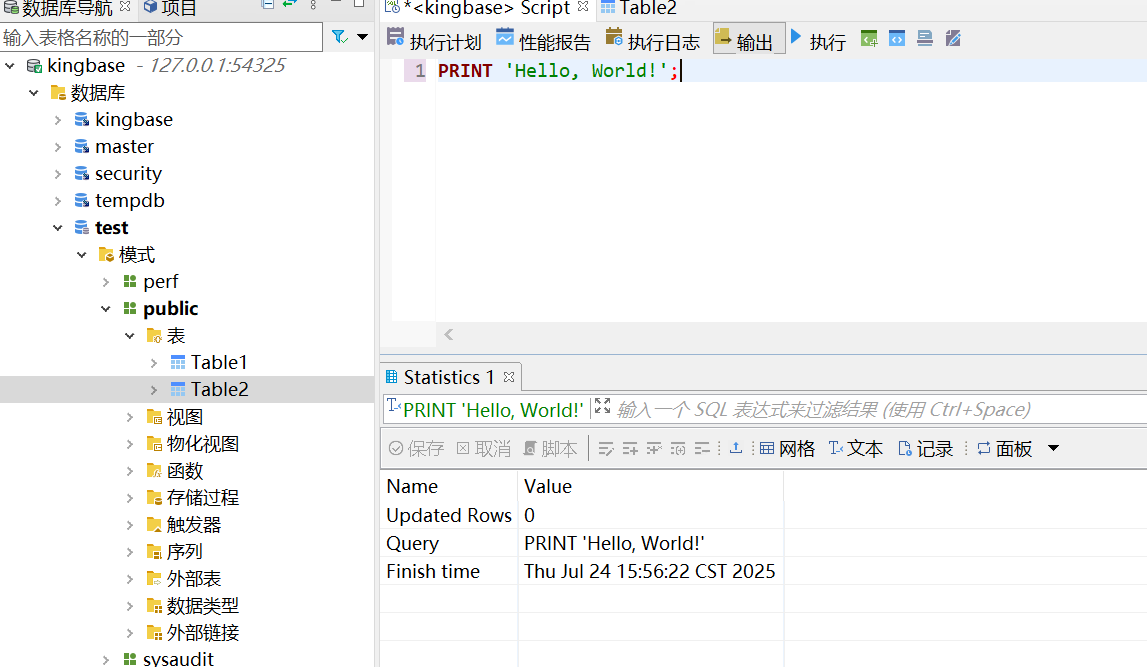This screenshot has width=1147, height=667.
Task: Select the 存储过程 stored procedures folder
Action: pyautogui.click(x=202, y=498)
